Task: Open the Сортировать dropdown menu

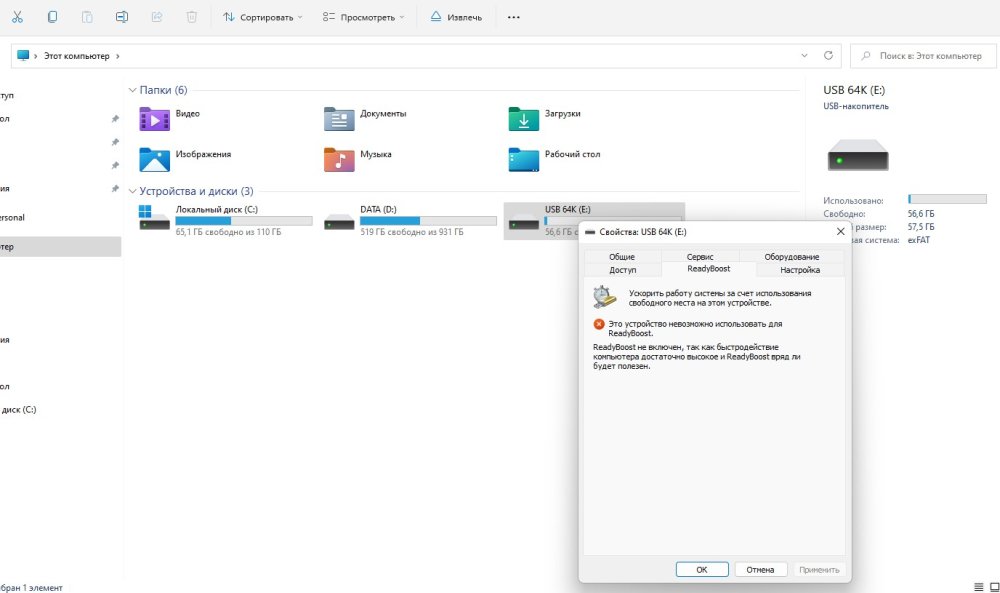Action: click(263, 17)
